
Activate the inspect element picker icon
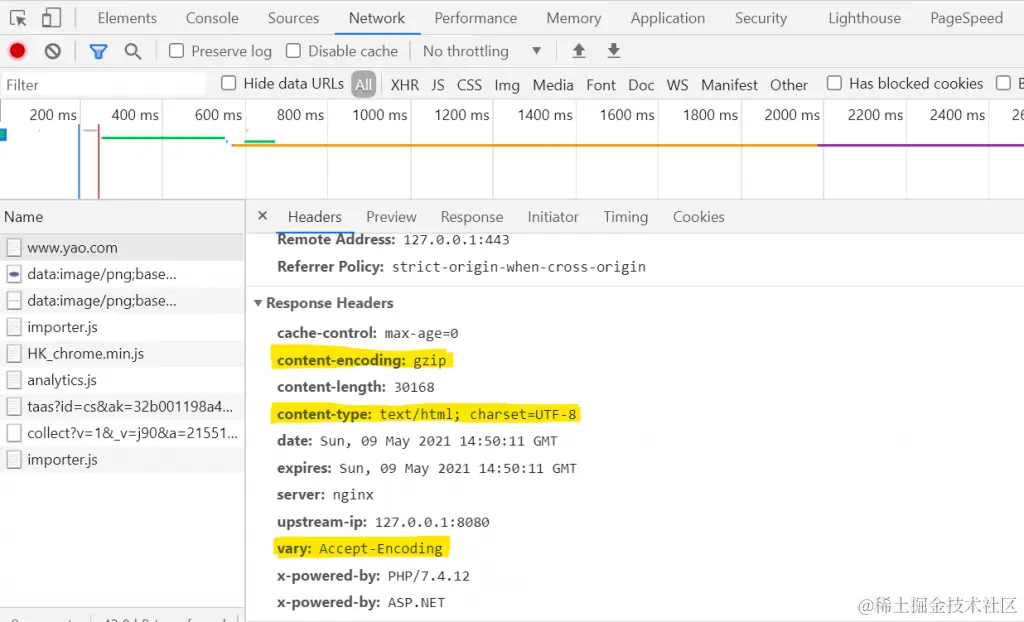click(18, 18)
